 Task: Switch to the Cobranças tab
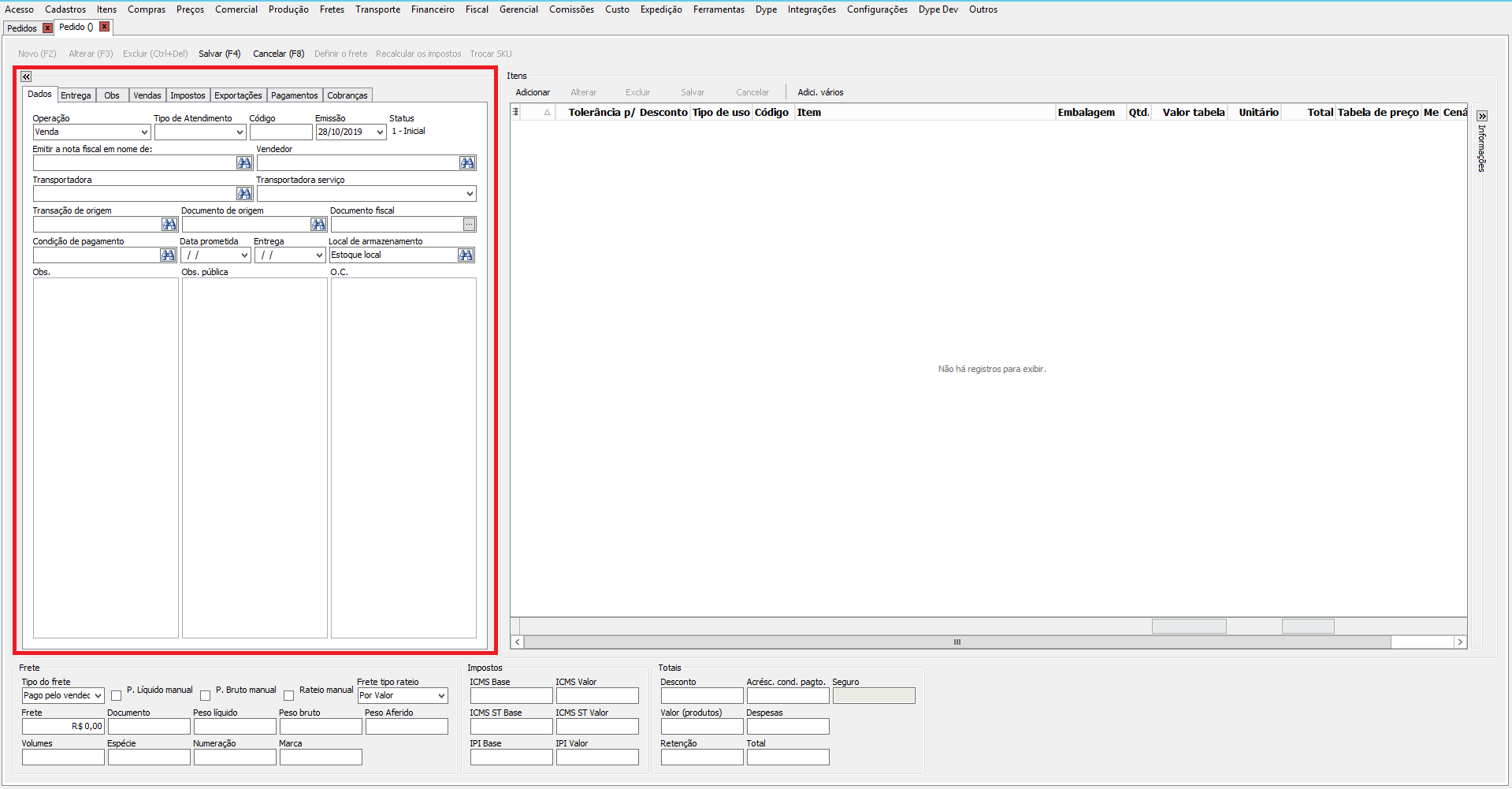347,95
